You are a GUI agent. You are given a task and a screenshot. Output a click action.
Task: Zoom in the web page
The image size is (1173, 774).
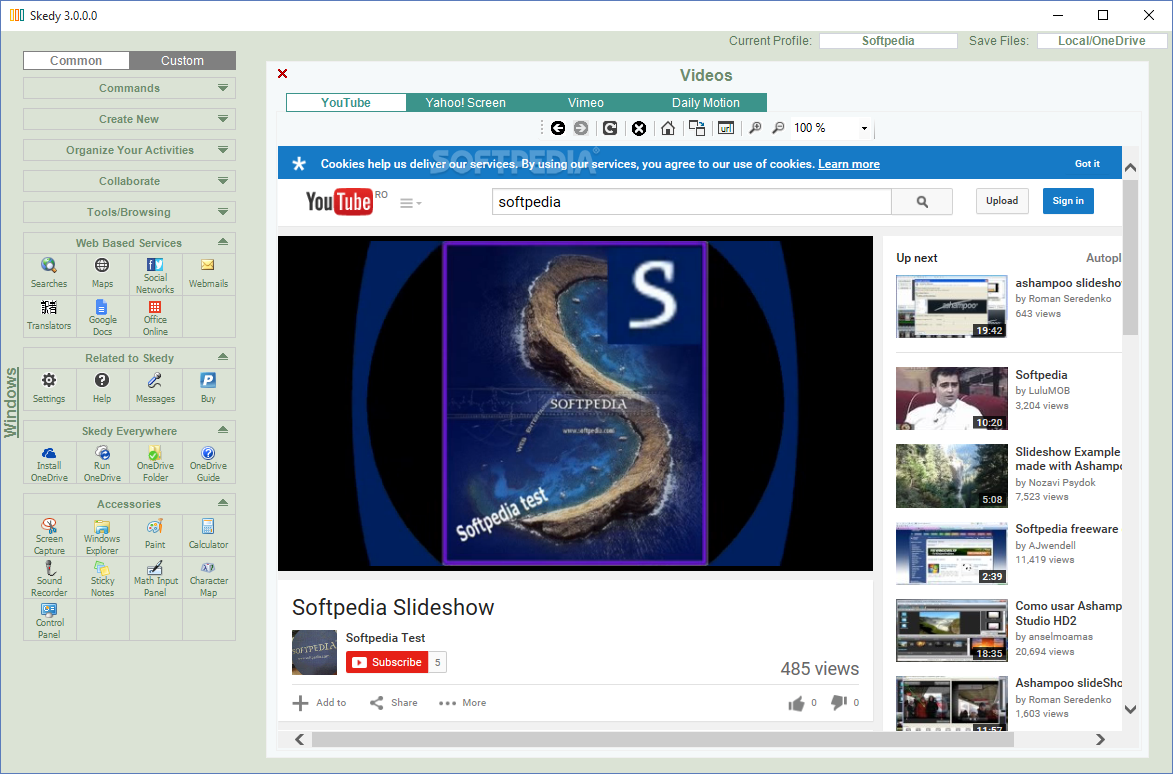756,128
